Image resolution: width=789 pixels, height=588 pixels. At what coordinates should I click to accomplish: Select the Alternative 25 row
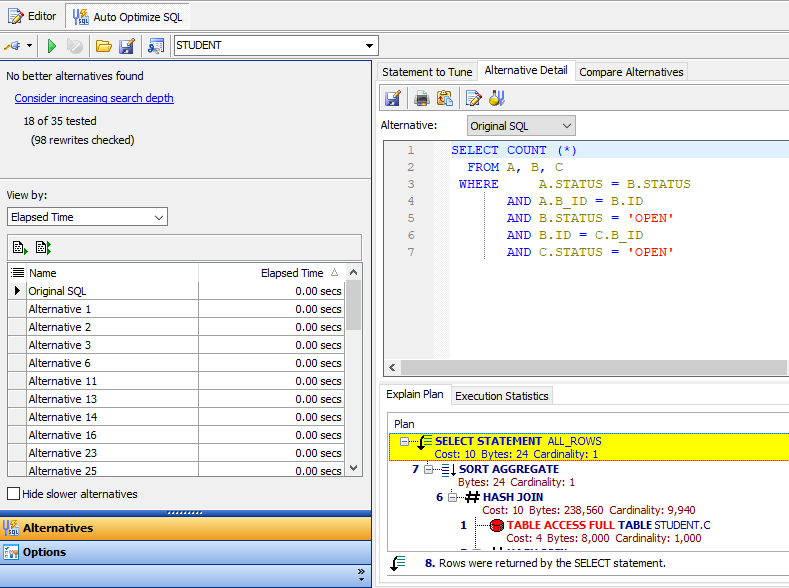(x=176, y=470)
